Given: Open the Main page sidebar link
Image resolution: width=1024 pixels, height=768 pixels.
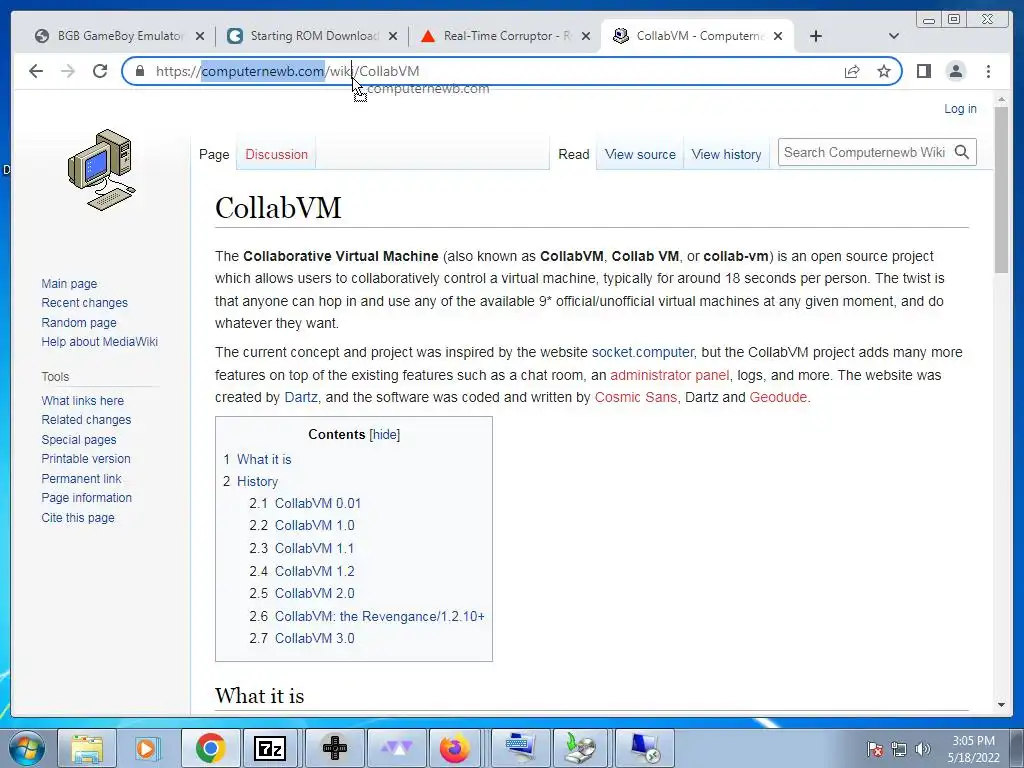Looking at the screenshot, I should coord(69,283).
